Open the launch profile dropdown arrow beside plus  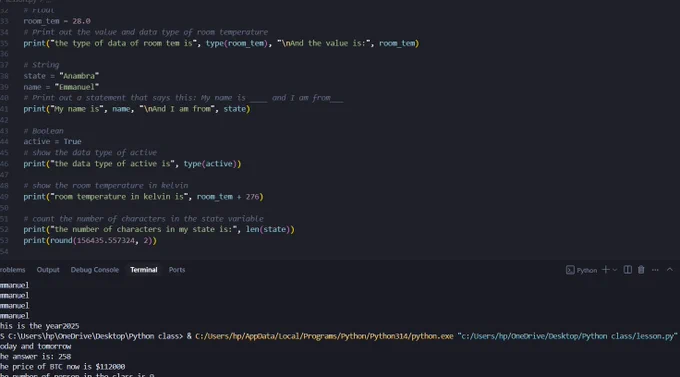point(615,270)
